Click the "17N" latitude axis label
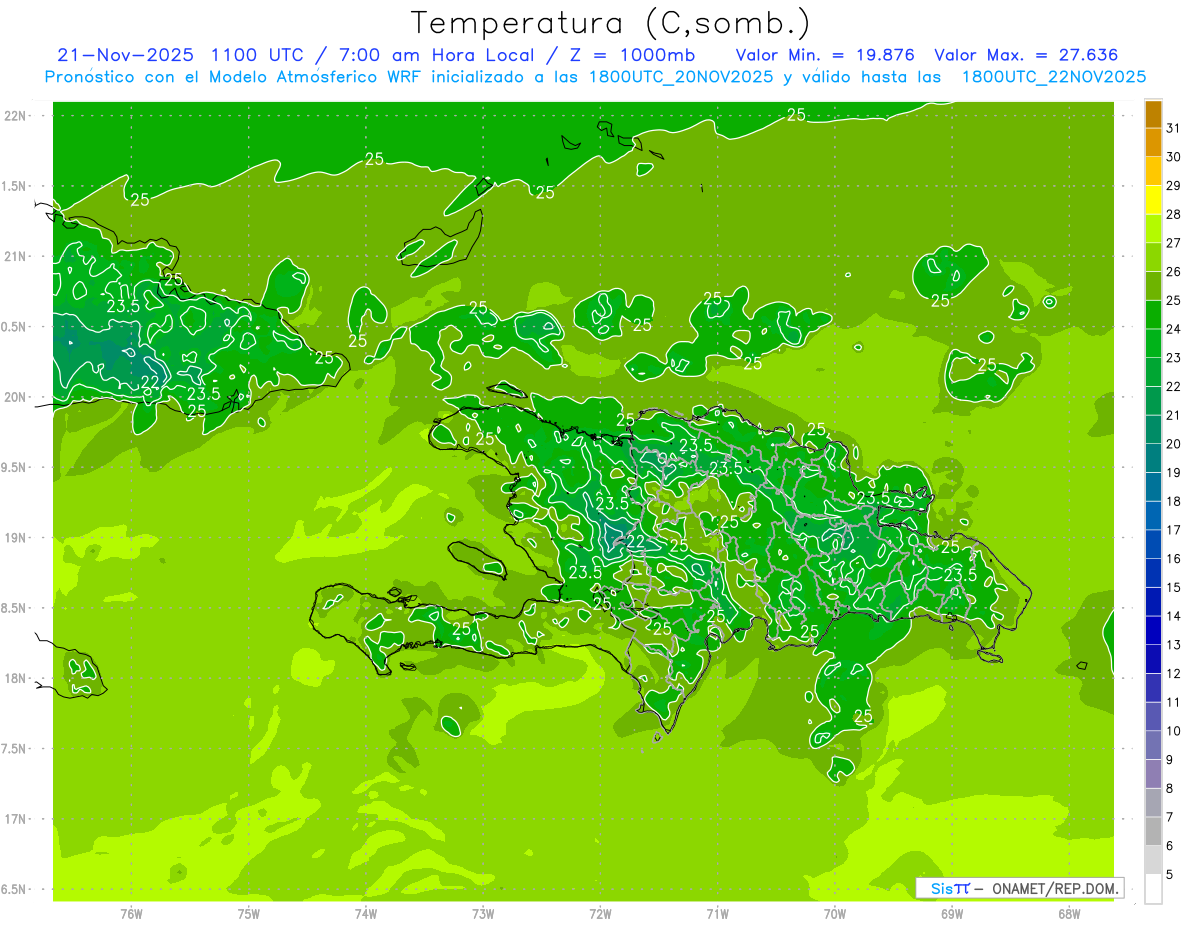The height and width of the screenshot is (927, 1200). pos(16,820)
